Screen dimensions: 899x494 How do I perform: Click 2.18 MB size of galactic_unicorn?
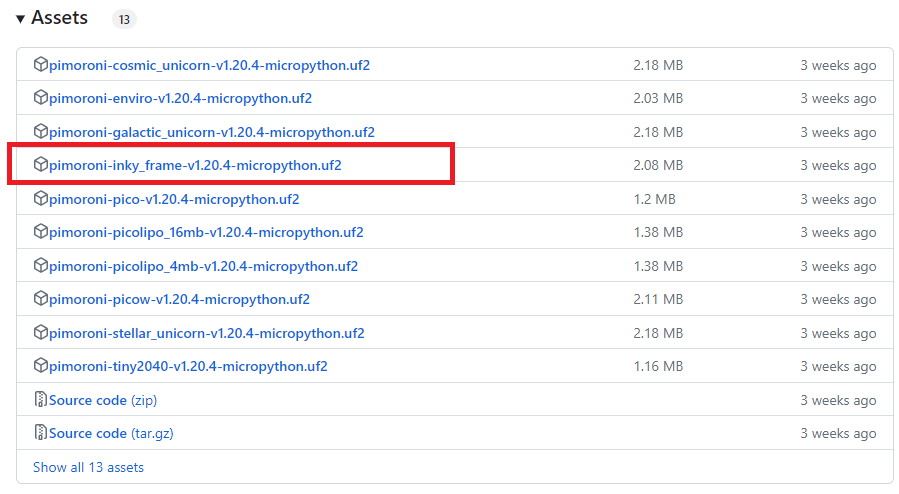pyautogui.click(x=658, y=132)
